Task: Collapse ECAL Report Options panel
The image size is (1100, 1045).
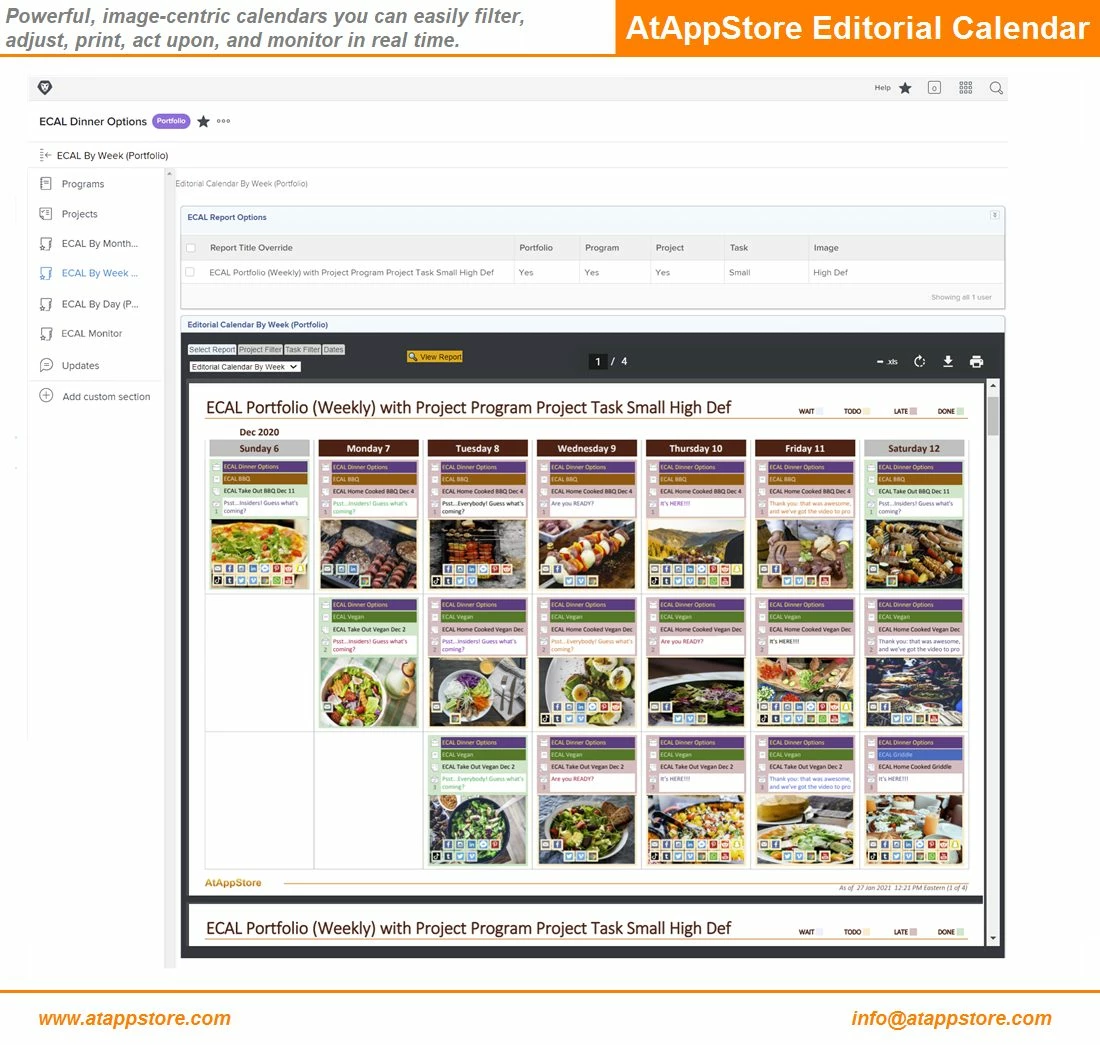Action: coord(994,215)
